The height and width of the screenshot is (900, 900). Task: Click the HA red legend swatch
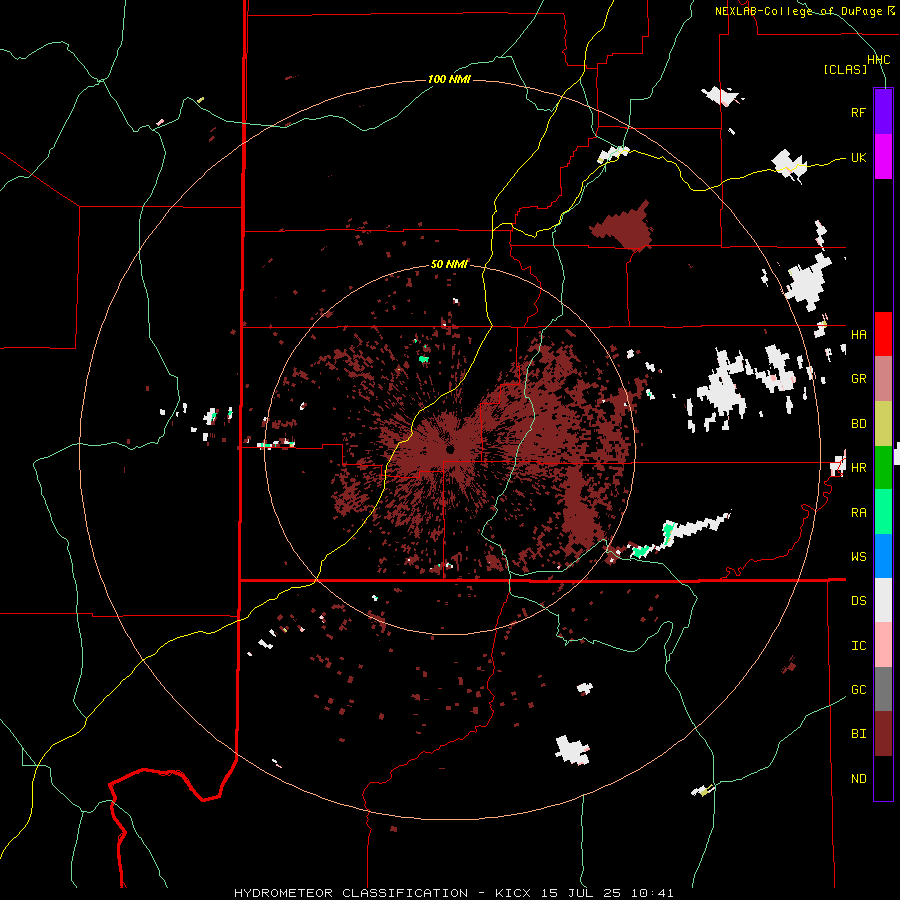click(883, 334)
